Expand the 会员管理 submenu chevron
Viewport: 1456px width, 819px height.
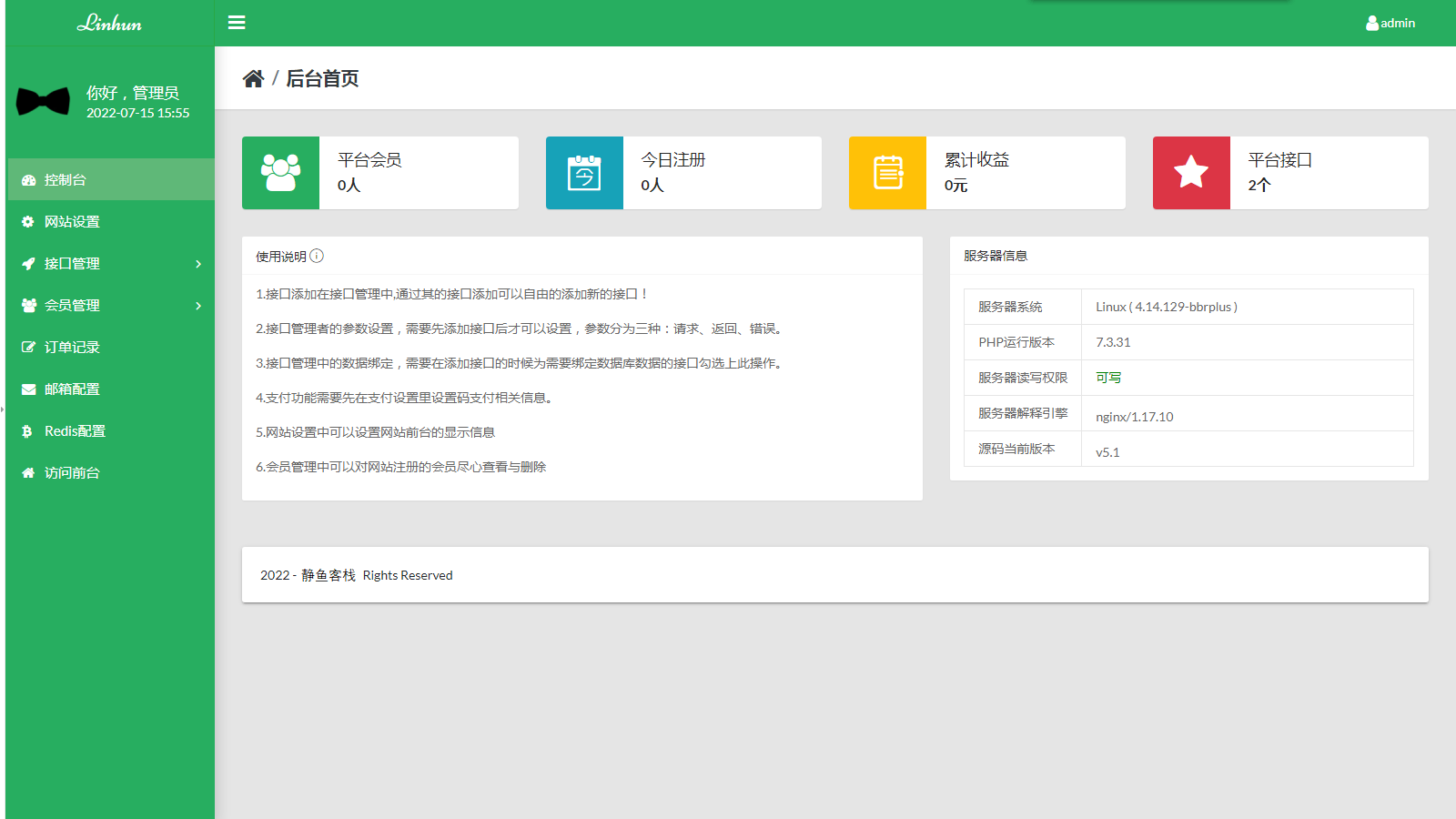coord(198,306)
